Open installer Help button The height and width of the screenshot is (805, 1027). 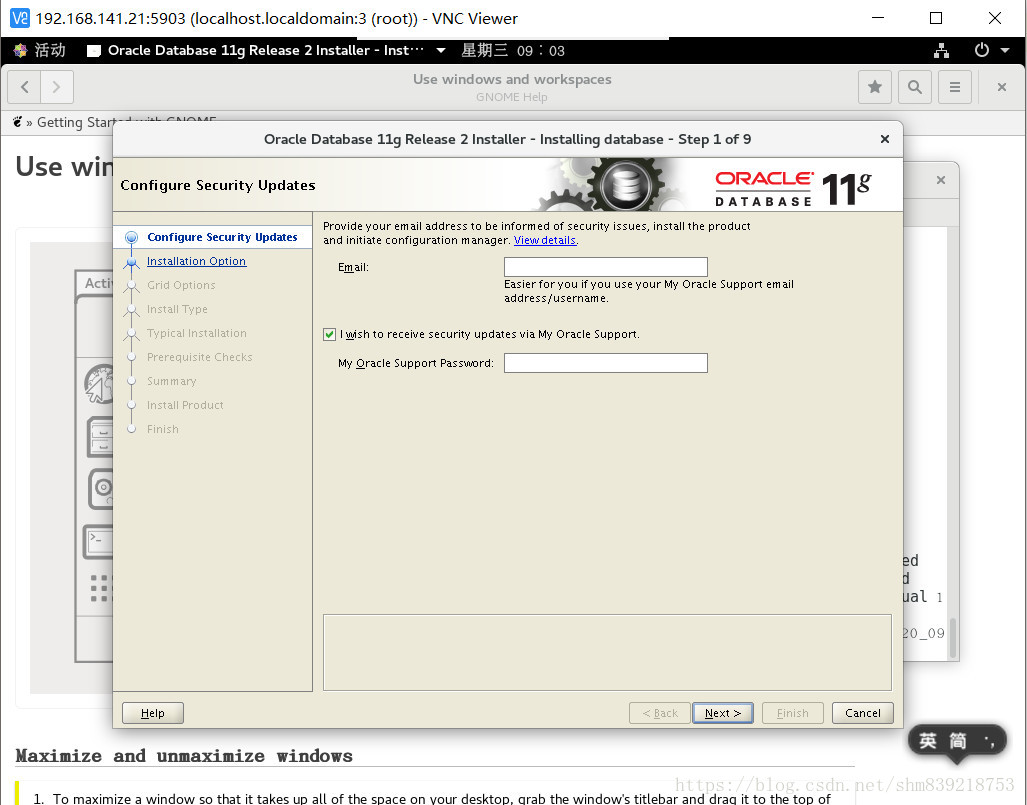(x=153, y=713)
